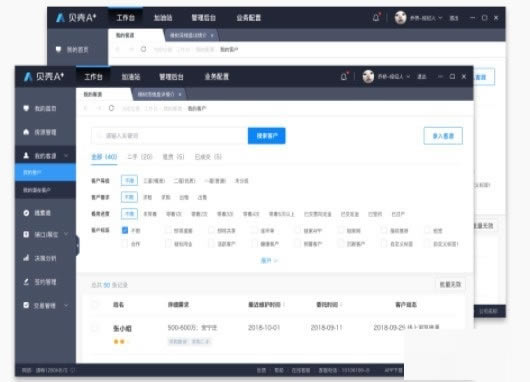Tick the select-all checkbox in table header
Image resolution: width=530 pixels, height=382 pixels.
tap(95, 304)
